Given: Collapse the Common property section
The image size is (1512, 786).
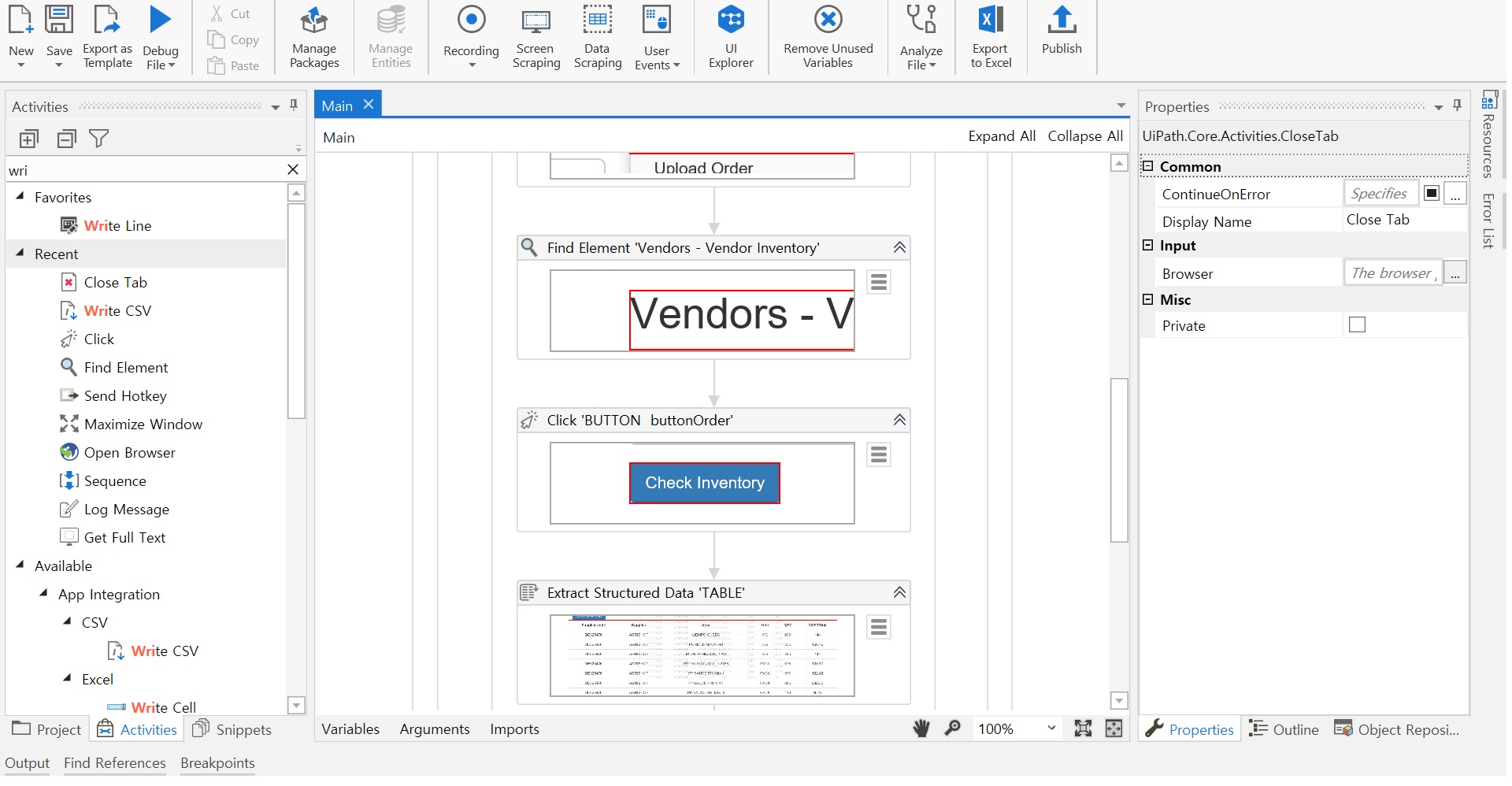Looking at the screenshot, I should [1147, 166].
